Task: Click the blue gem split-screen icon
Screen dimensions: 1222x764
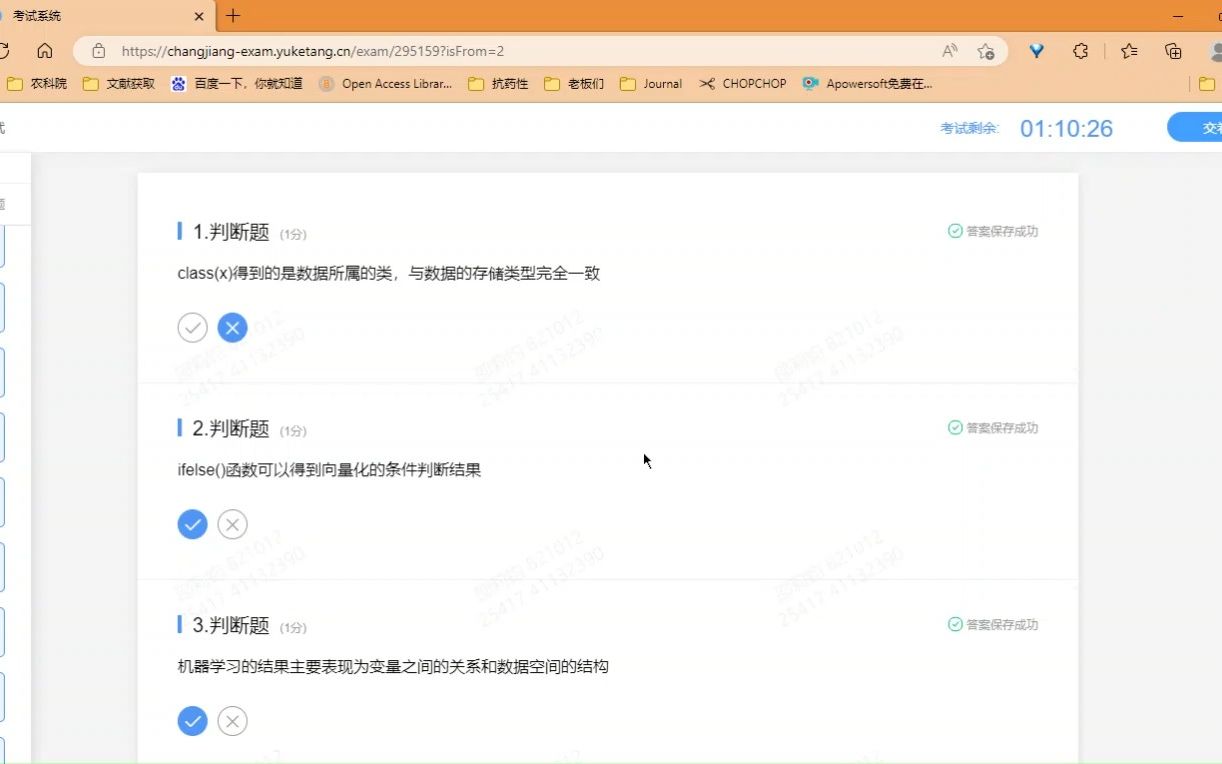Action: (1036, 52)
